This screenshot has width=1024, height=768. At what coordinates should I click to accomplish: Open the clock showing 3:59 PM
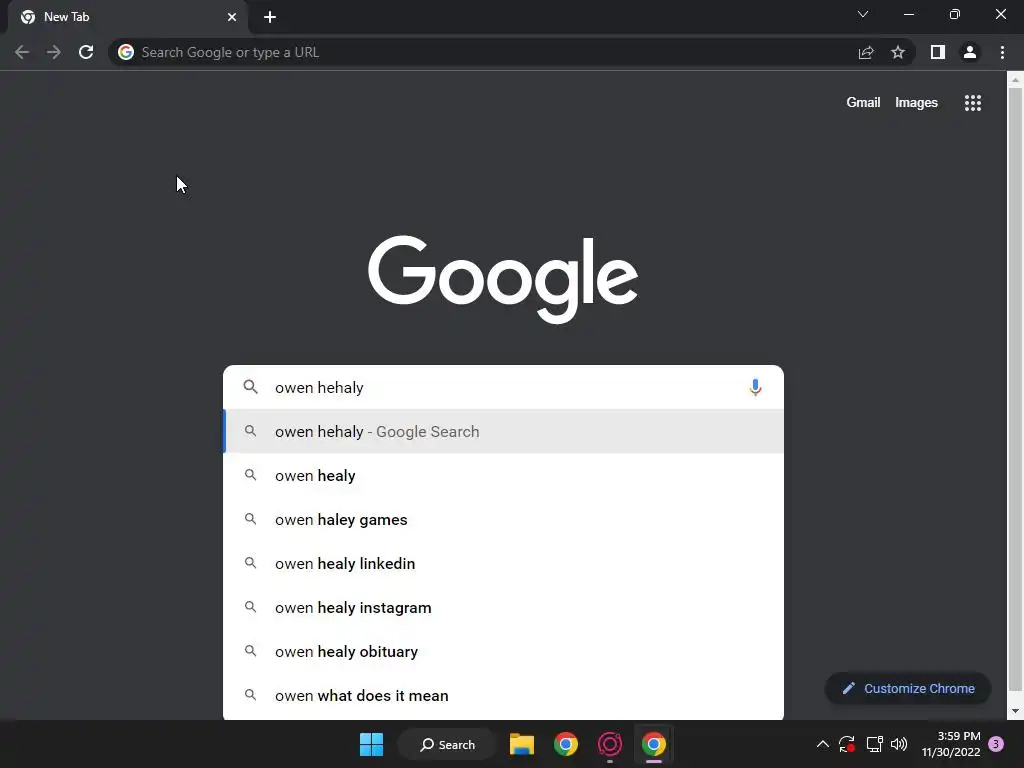pos(951,744)
